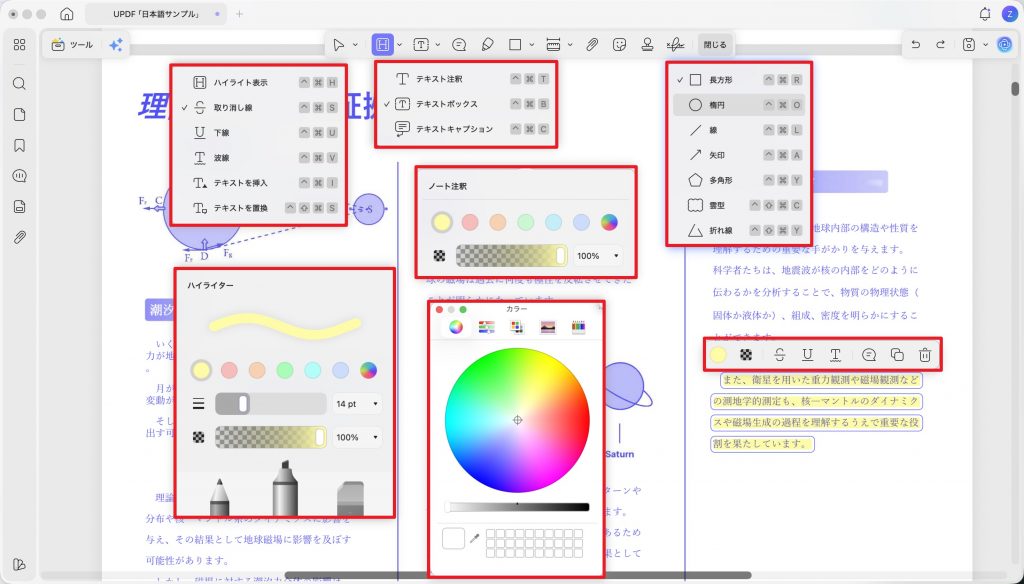Screen dimensions: 1024x584
Task: Choose the text box tool in toolbar
Action: (421, 44)
